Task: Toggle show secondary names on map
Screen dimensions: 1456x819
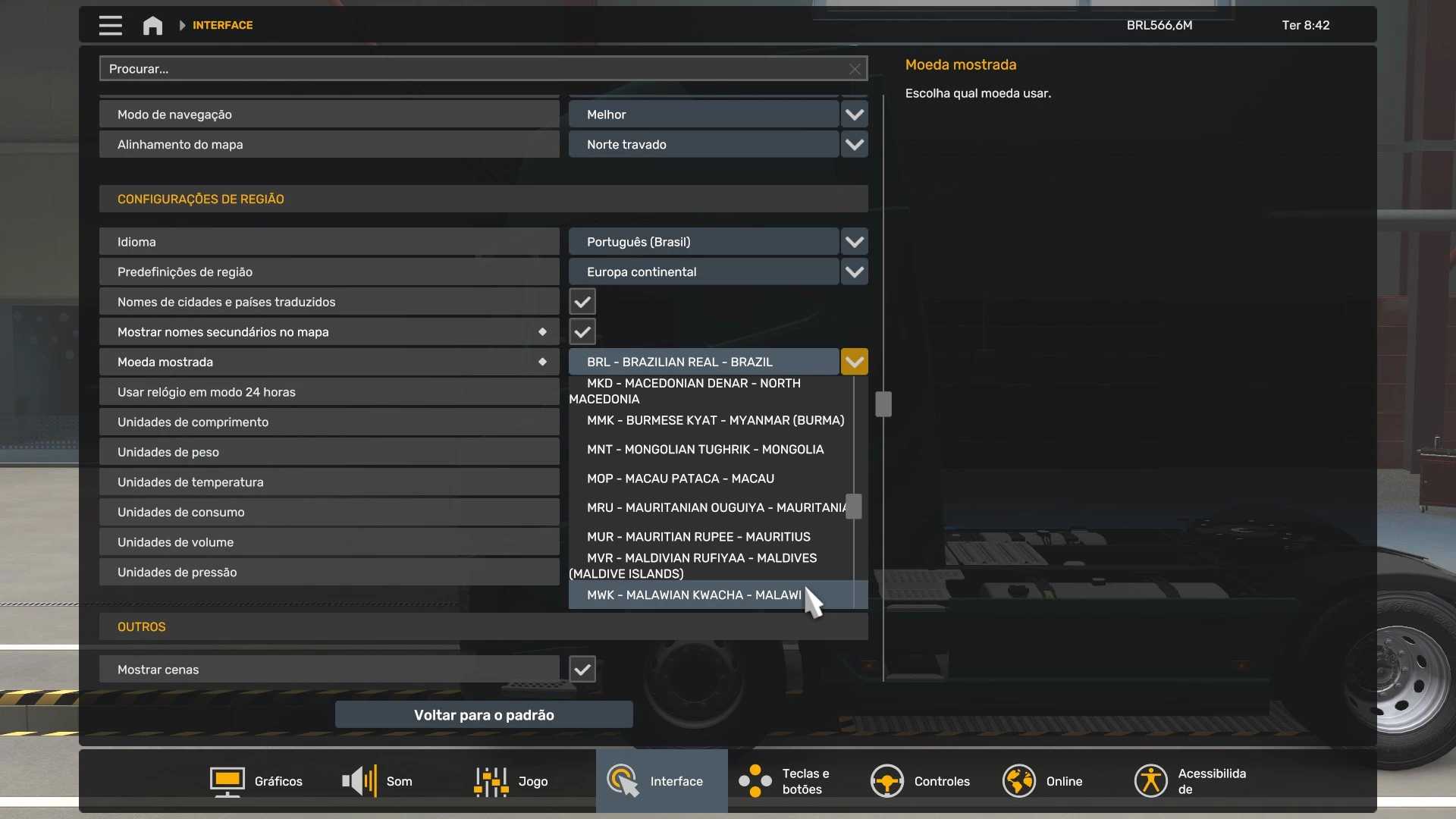Action: click(582, 332)
